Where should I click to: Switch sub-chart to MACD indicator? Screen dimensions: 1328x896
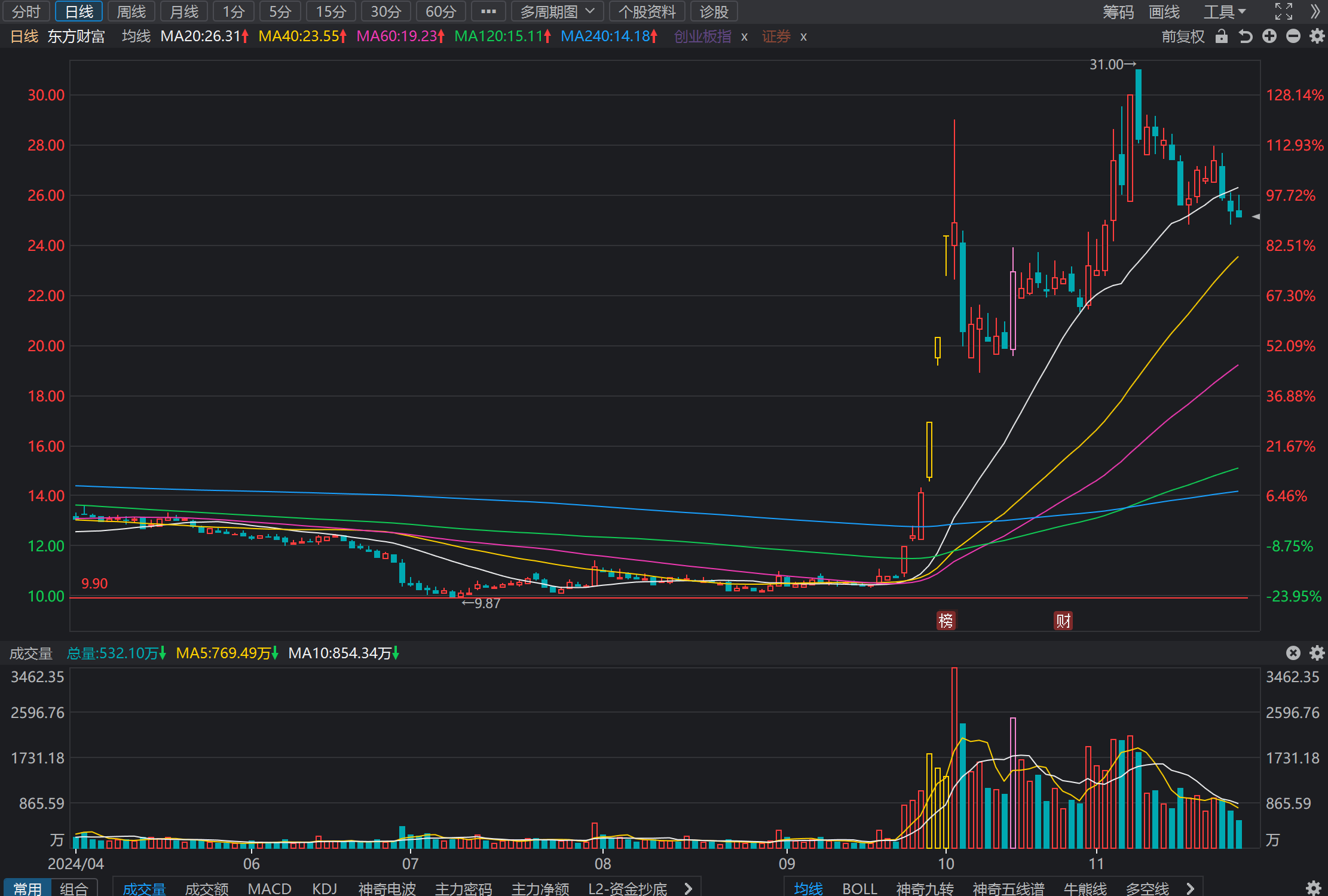click(270, 889)
